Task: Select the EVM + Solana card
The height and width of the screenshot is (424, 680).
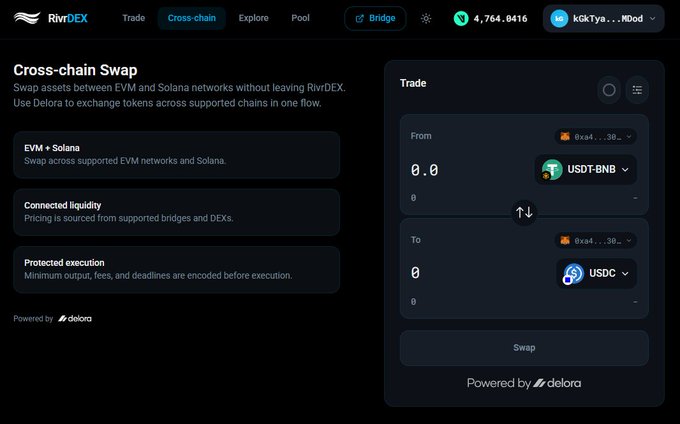Action: (x=177, y=155)
